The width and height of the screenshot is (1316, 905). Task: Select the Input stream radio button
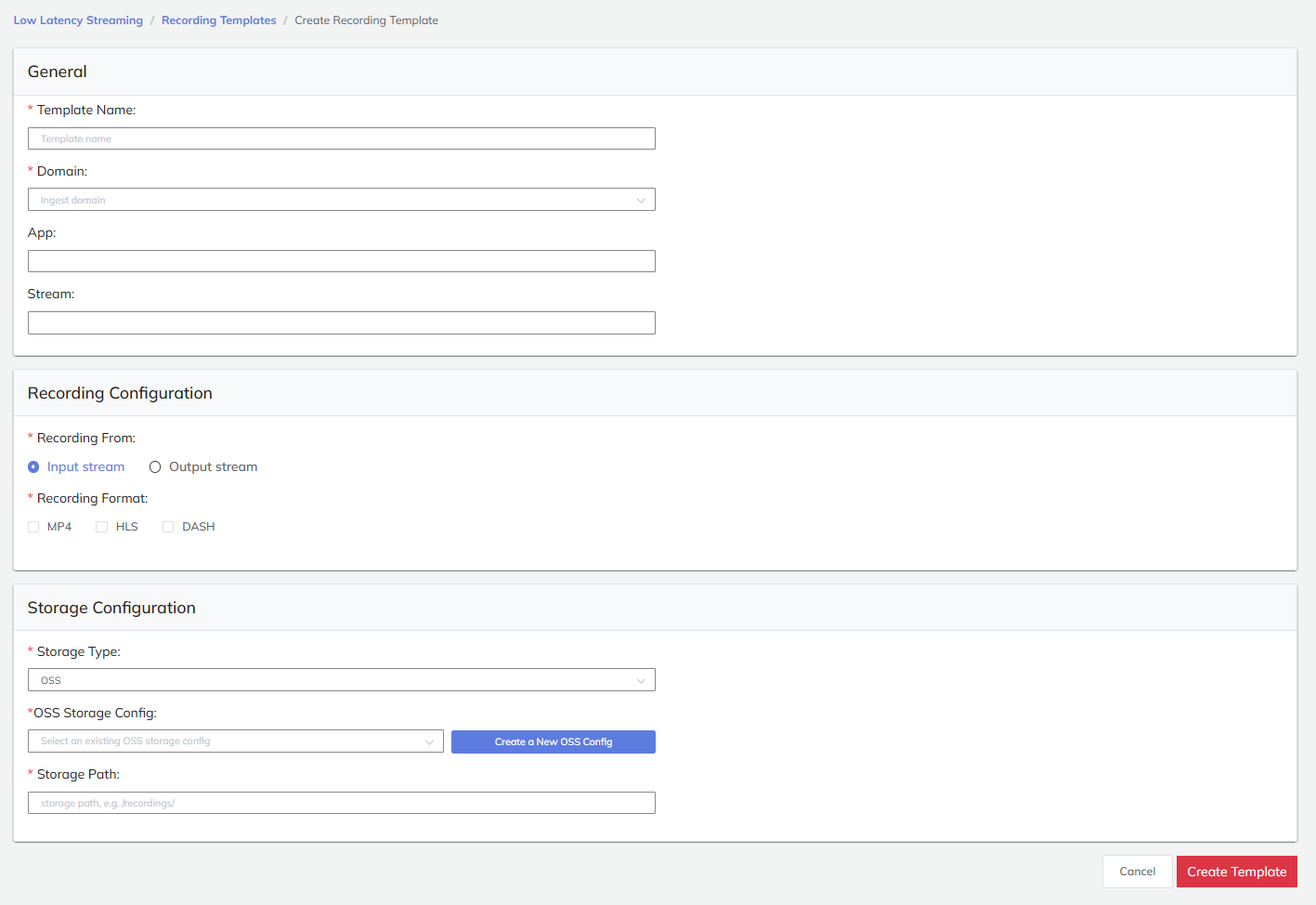click(x=33, y=467)
